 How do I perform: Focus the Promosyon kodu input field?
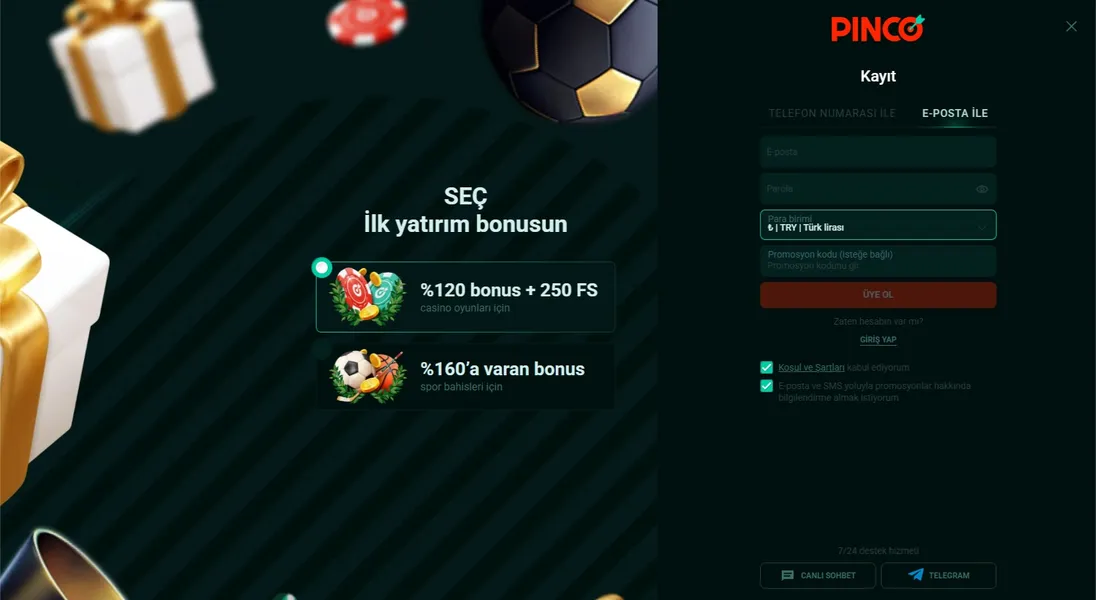(x=878, y=260)
